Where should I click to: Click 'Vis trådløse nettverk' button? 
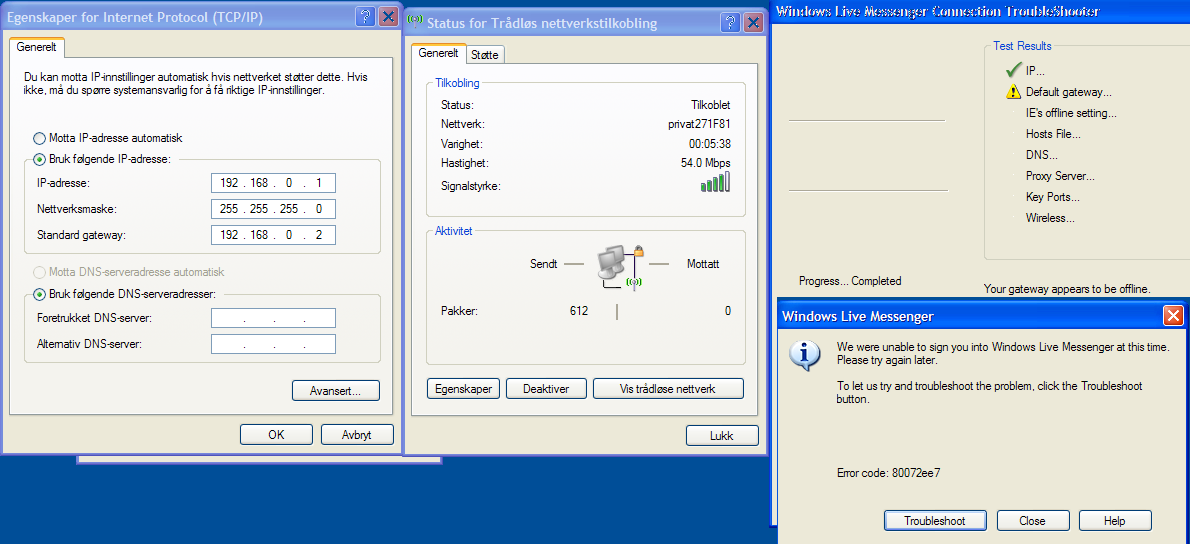click(x=669, y=388)
